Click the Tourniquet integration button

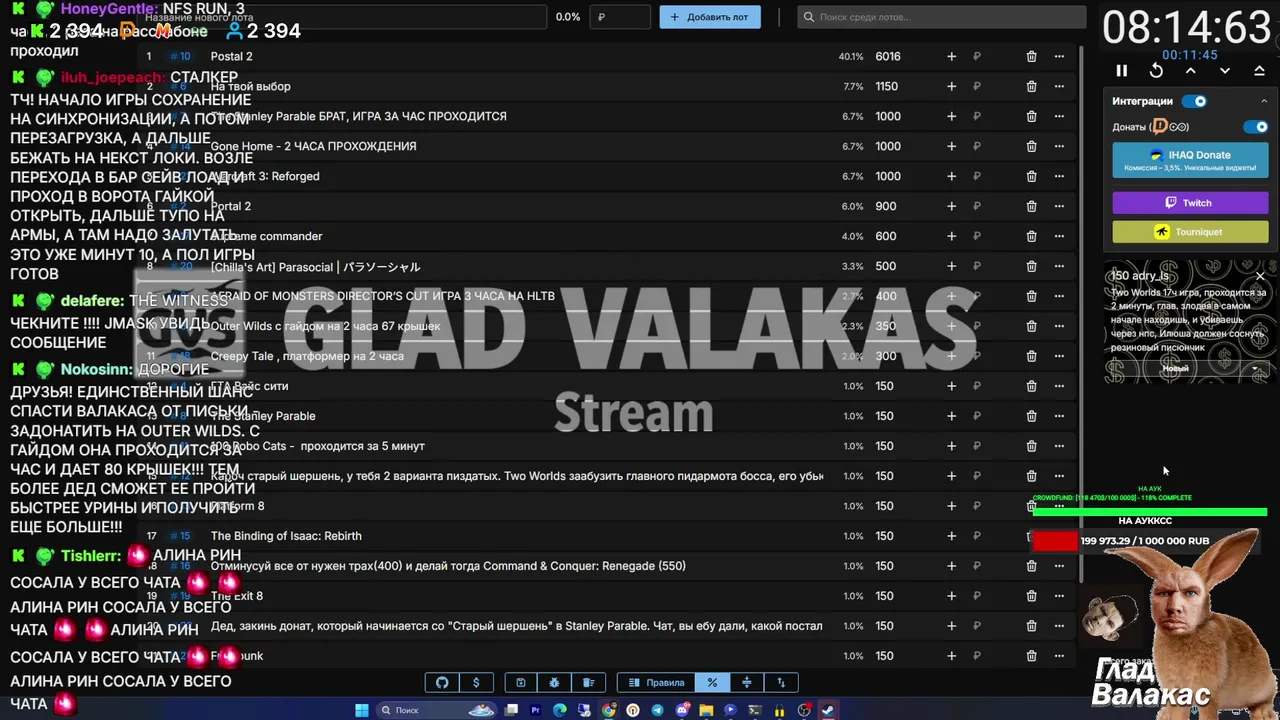click(x=1190, y=232)
